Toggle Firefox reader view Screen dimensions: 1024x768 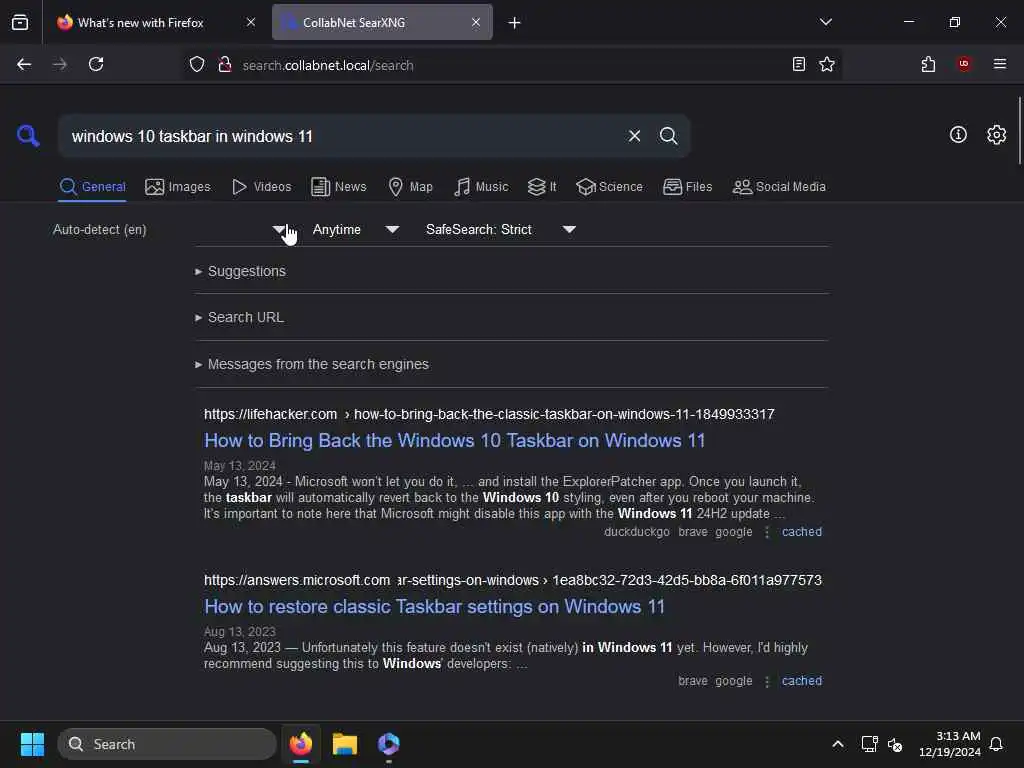point(798,64)
